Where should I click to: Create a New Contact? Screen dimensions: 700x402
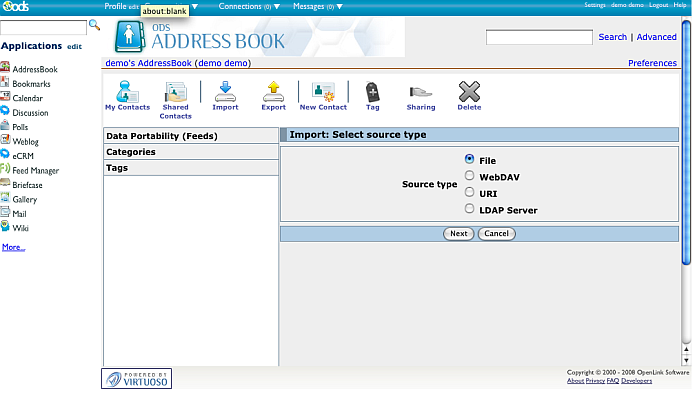[323, 96]
